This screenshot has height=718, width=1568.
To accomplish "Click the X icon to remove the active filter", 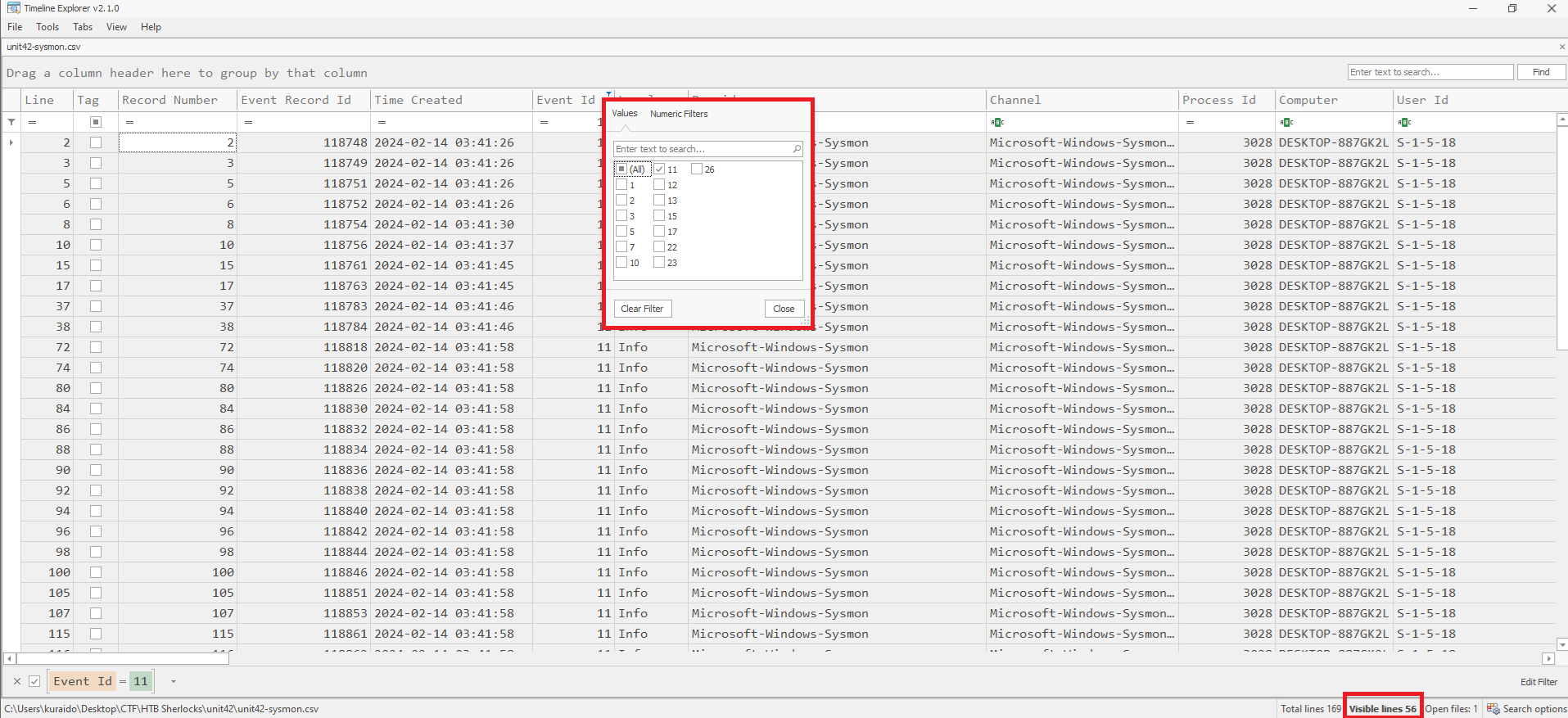I will point(17,681).
